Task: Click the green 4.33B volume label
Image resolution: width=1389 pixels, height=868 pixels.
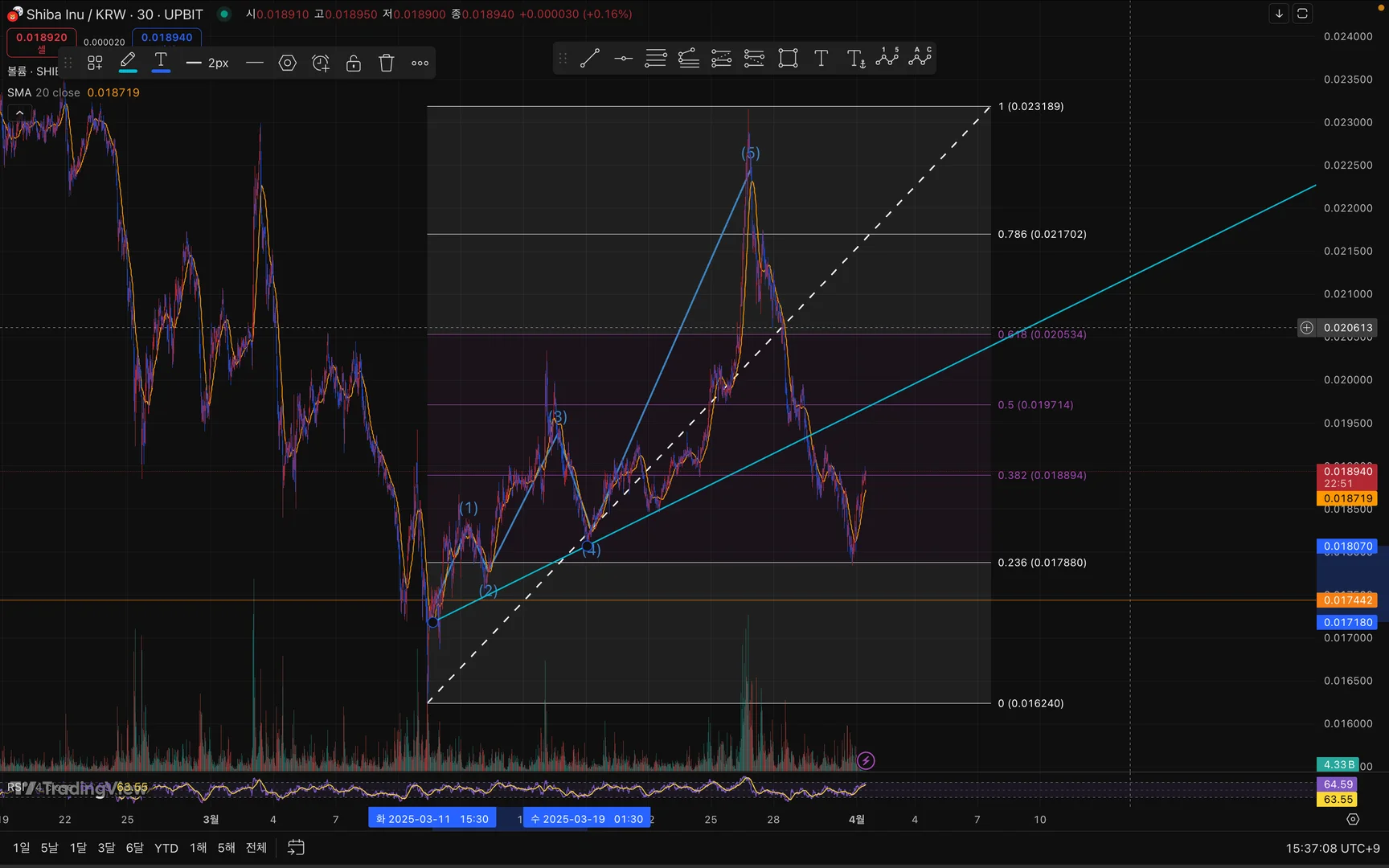Action: [x=1338, y=764]
